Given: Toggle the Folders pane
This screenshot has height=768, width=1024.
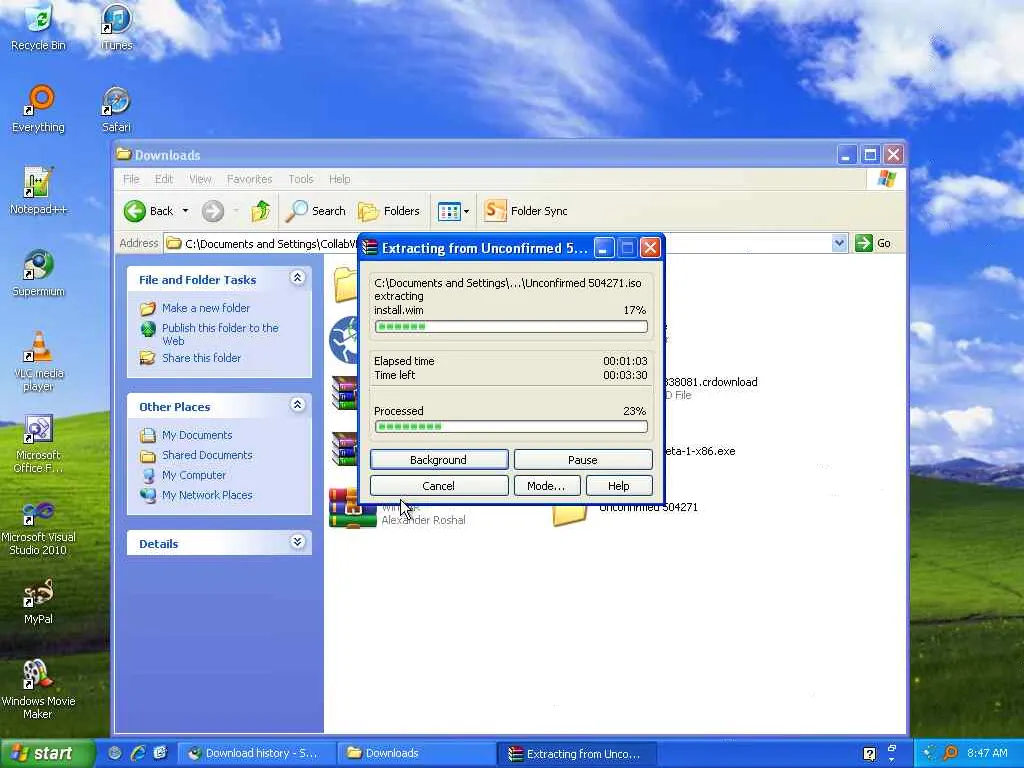Looking at the screenshot, I should pyautogui.click(x=389, y=211).
